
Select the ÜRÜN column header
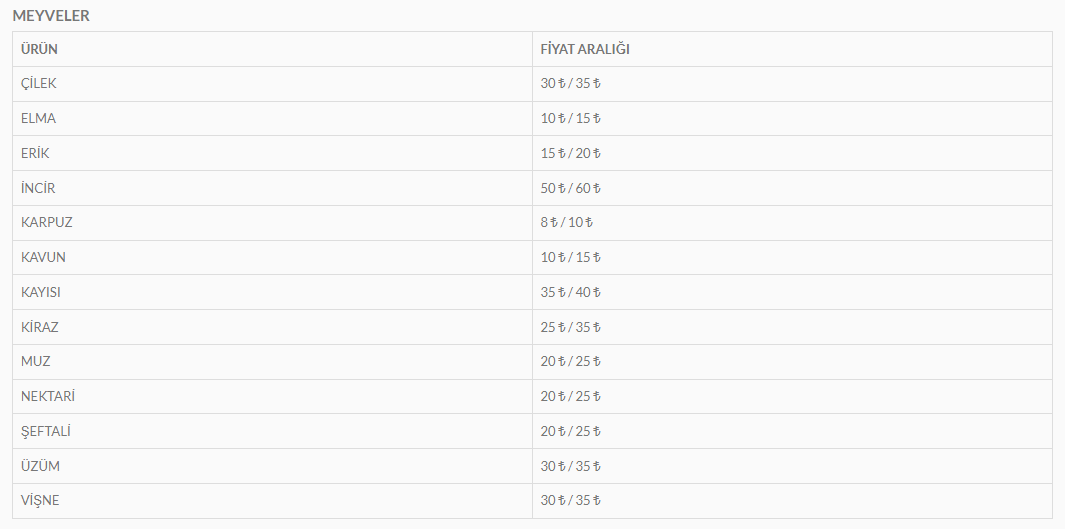click(39, 49)
